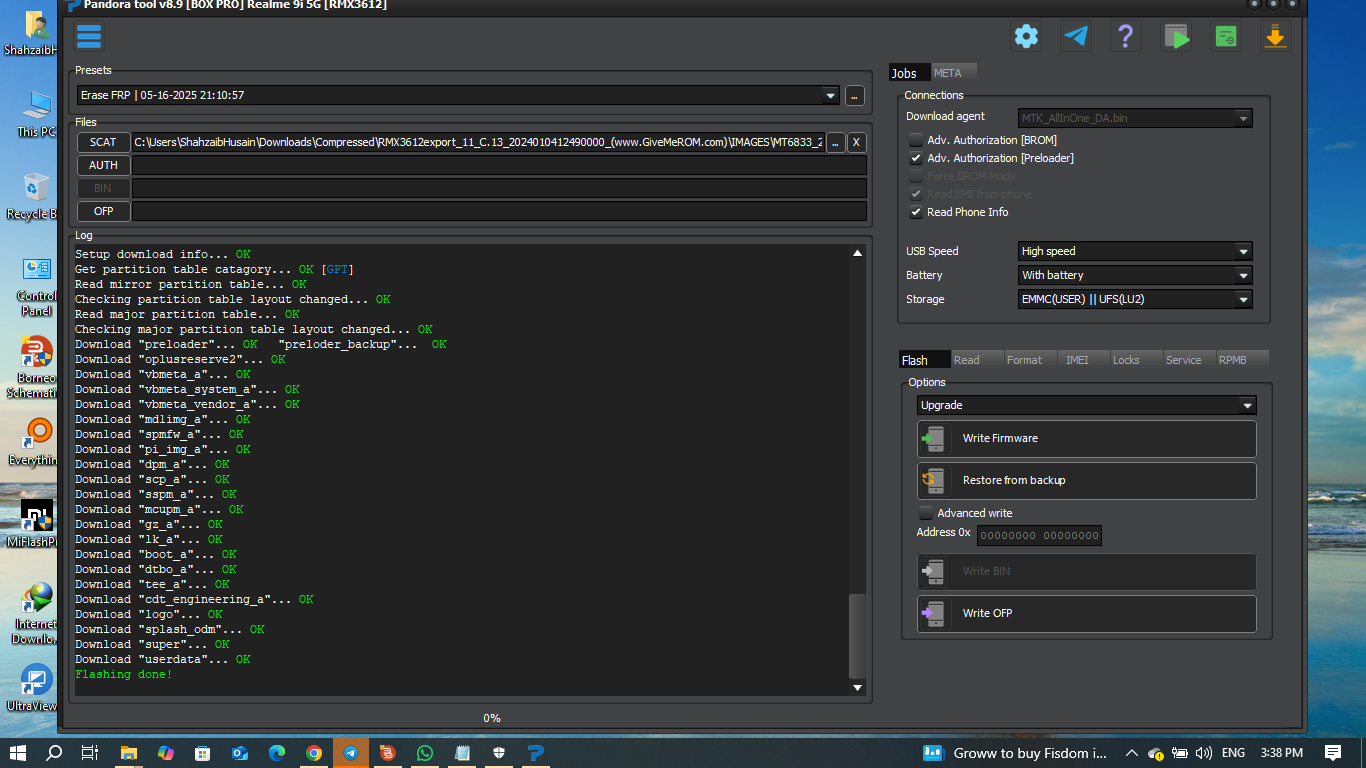This screenshot has height=768, width=1366.
Task: Click the Restore from backup label
Action: pyautogui.click(x=1014, y=481)
